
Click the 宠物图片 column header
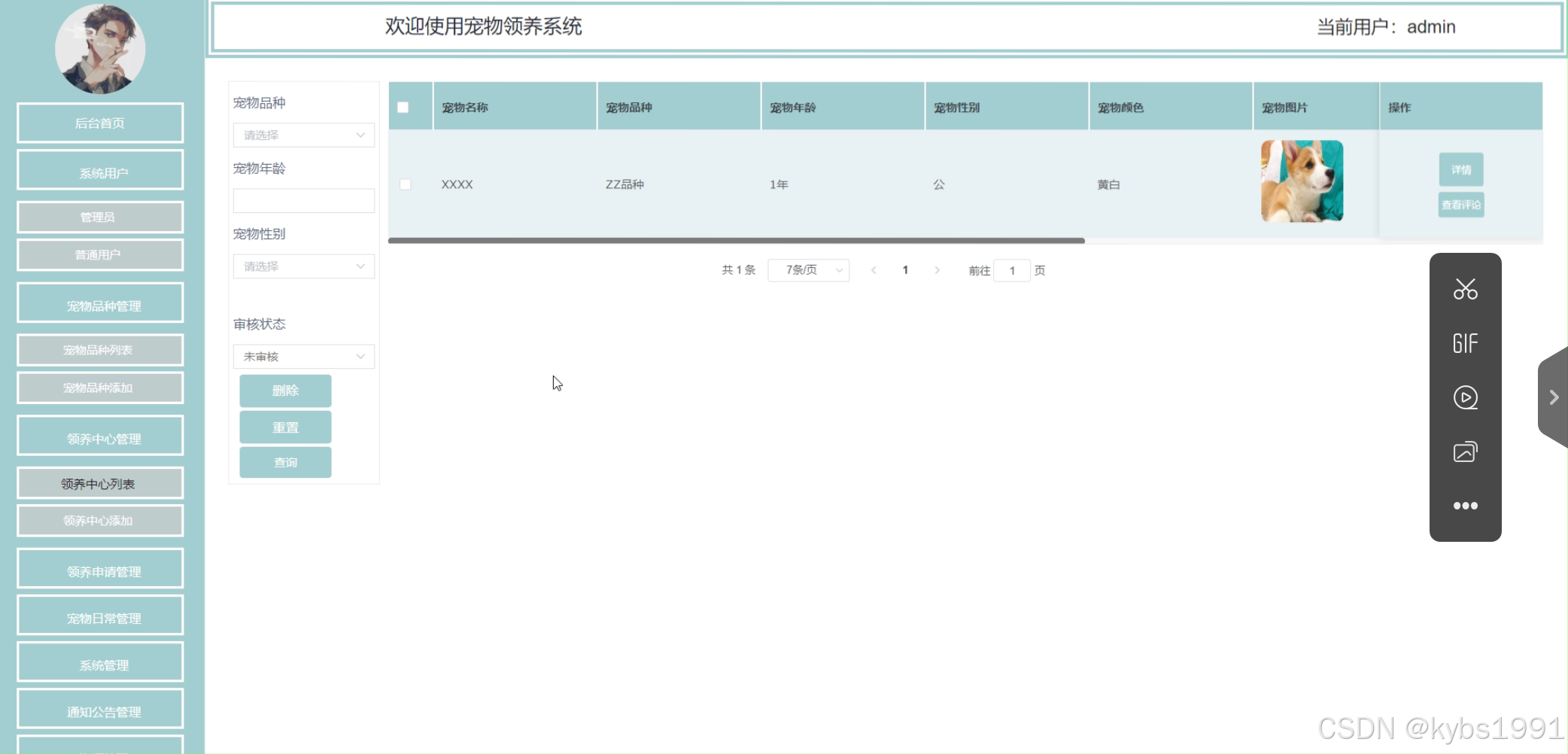[1316, 107]
